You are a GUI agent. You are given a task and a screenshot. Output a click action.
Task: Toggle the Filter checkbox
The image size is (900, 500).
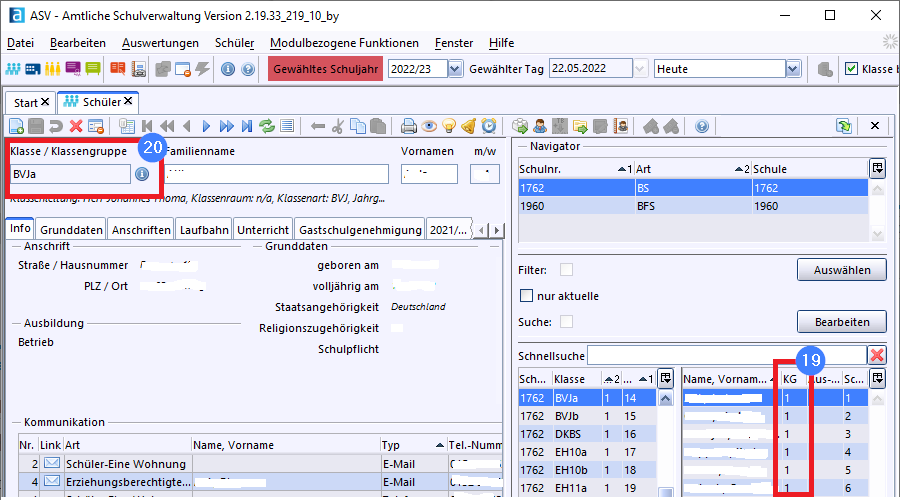[567, 270]
